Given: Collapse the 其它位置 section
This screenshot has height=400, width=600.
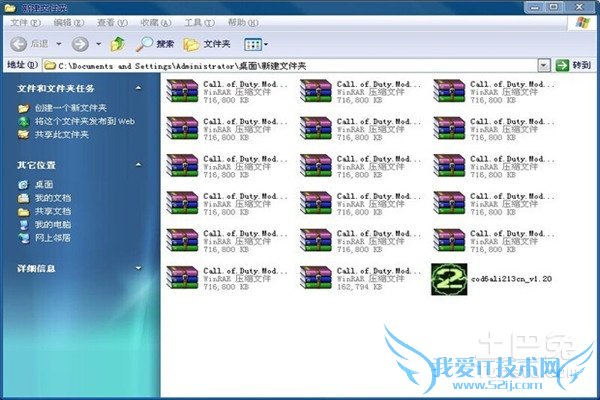Looking at the screenshot, I should coord(139,165).
